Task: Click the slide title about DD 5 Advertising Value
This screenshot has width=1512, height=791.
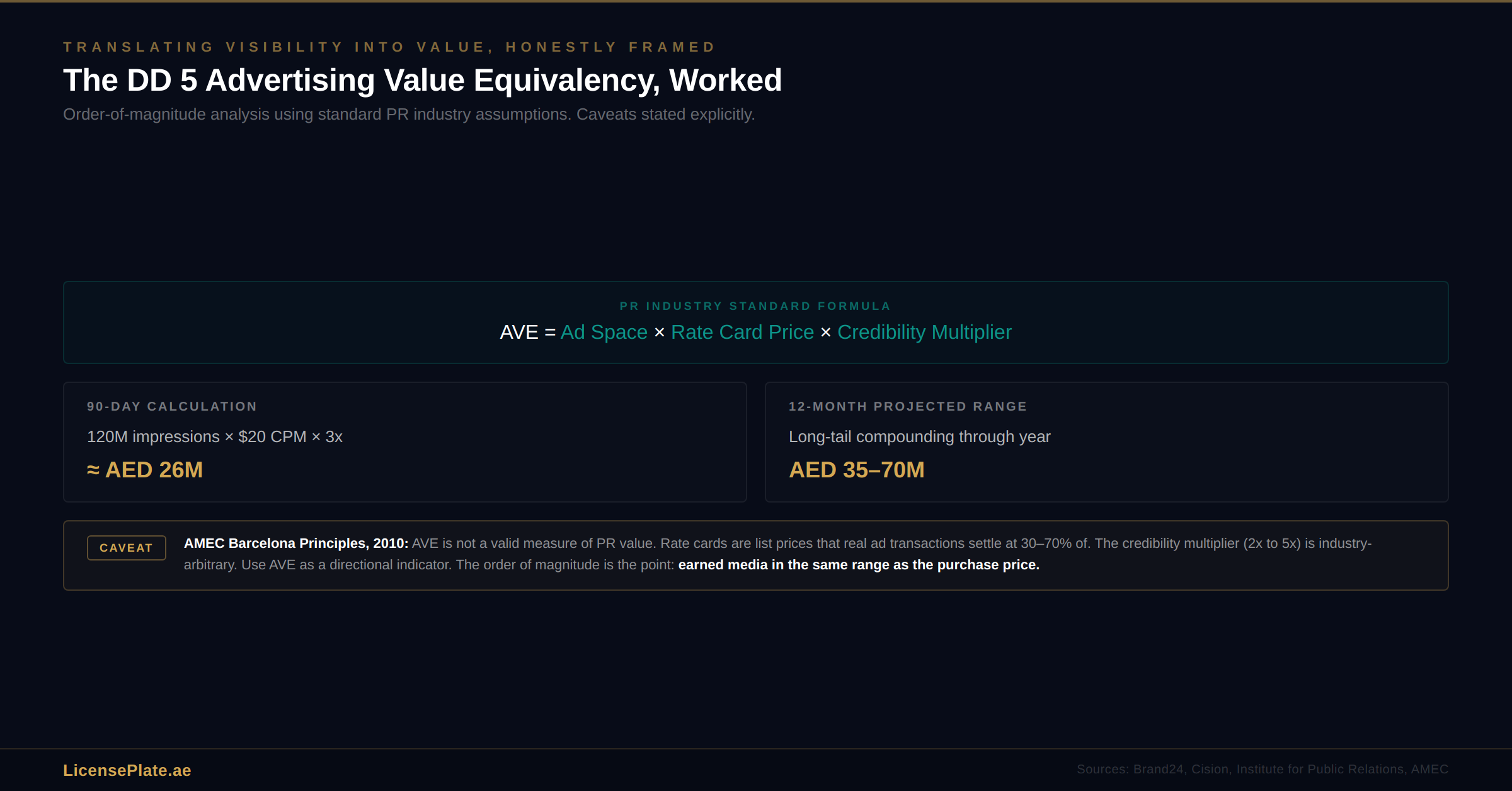Action: coord(422,81)
